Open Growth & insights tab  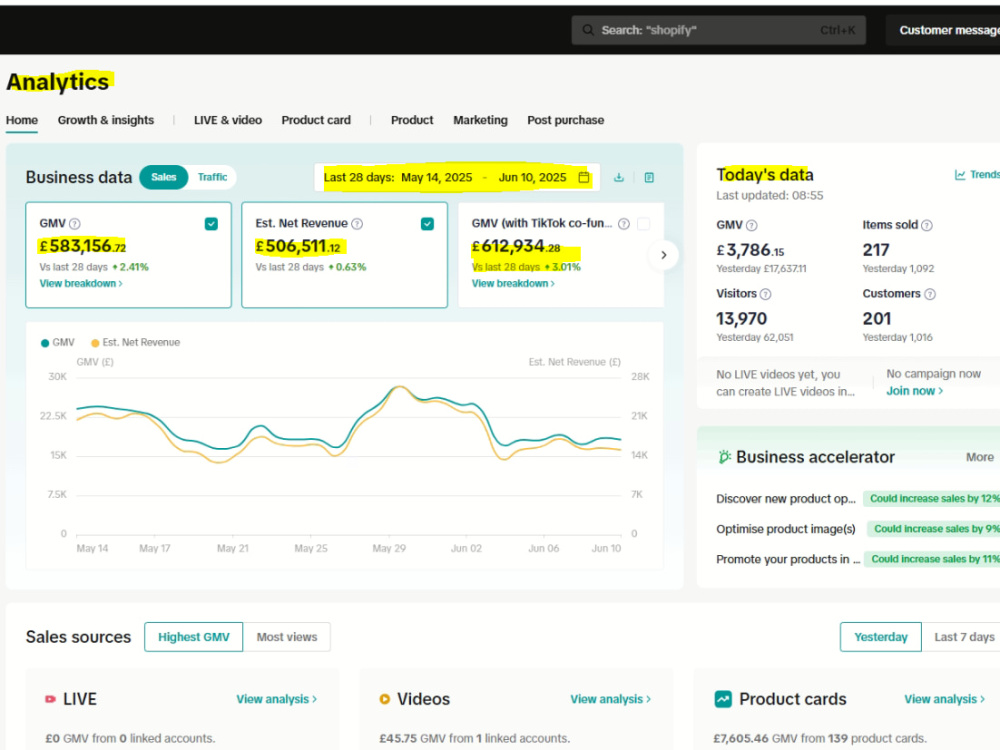coord(106,120)
